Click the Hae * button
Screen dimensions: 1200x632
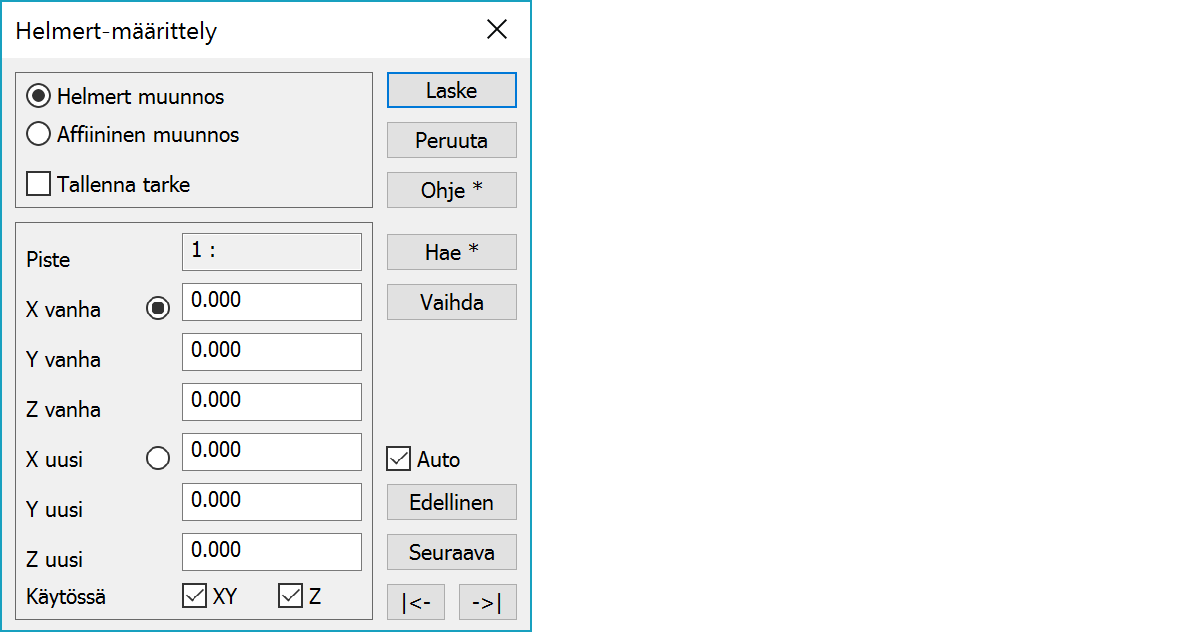pyautogui.click(x=451, y=252)
